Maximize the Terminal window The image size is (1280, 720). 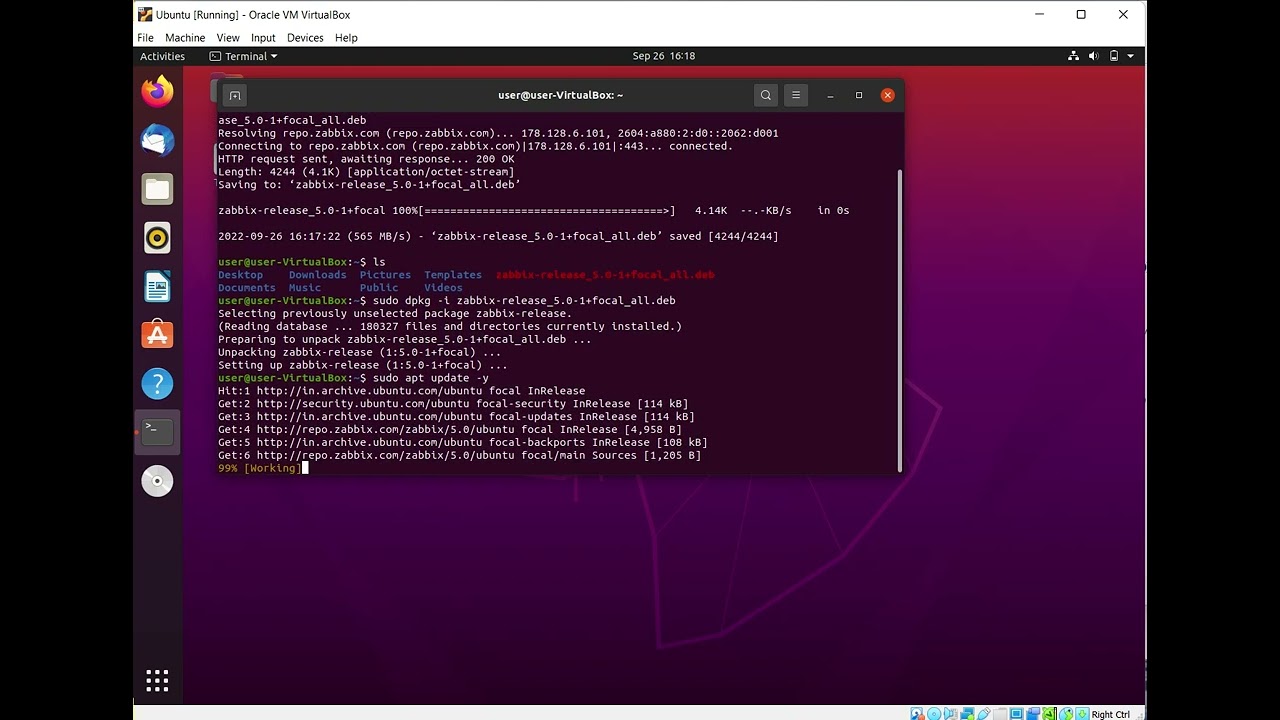point(859,95)
